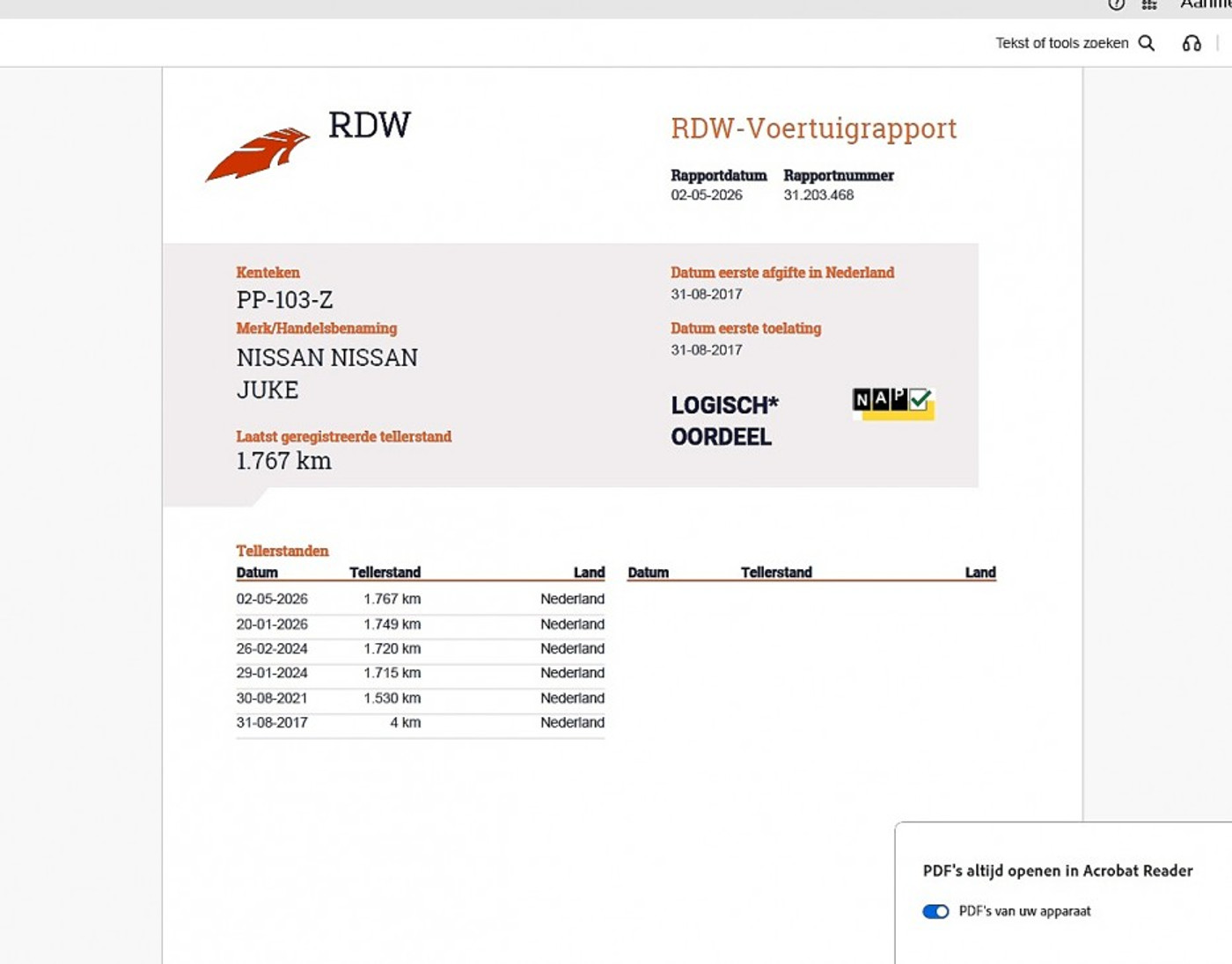Click the NAP checkmark logo

tap(892, 403)
